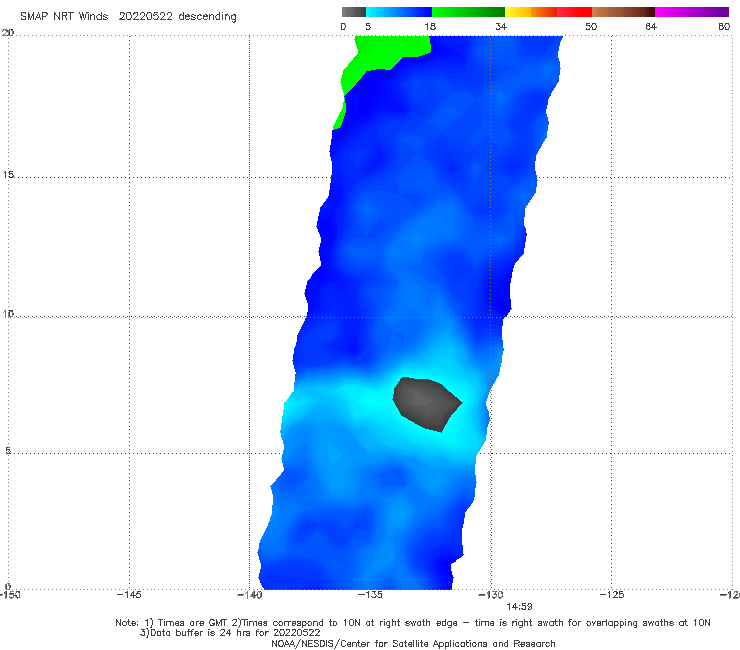The height and width of the screenshot is (650, 740).
Task: Click the color bar tick label "18"
Action: coord(430,27)
